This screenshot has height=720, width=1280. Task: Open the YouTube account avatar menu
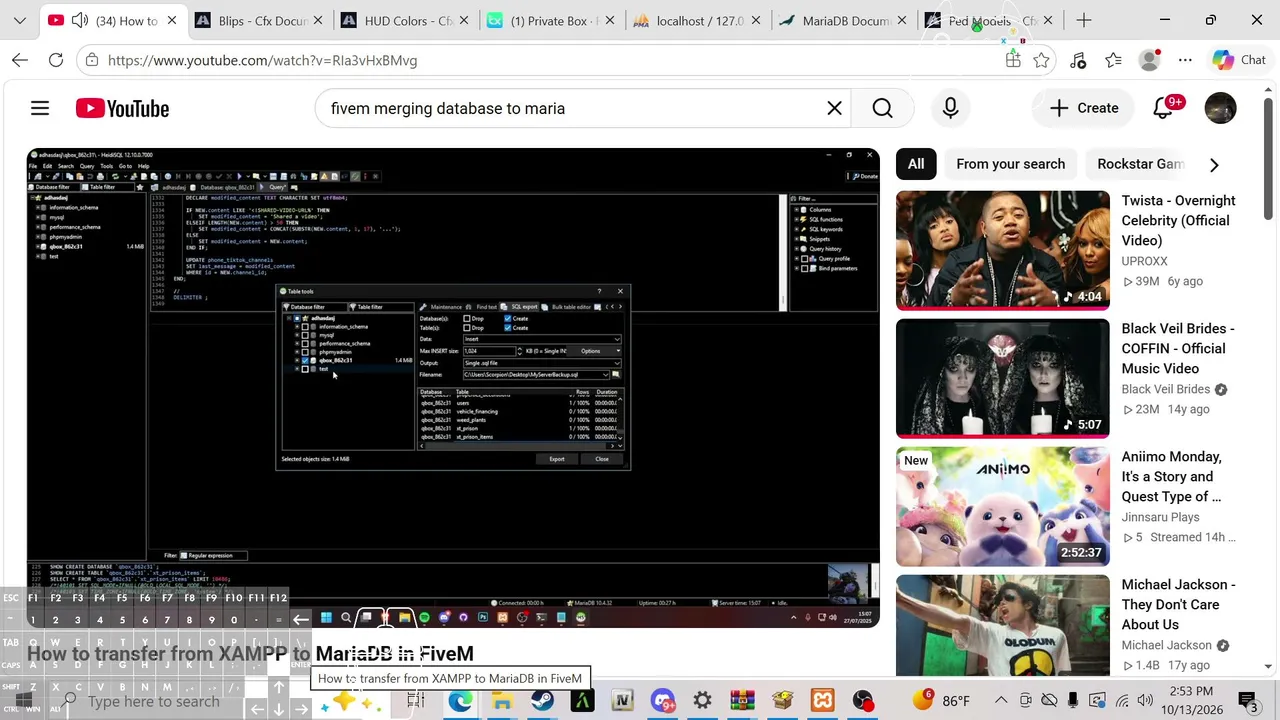point(1220,108)
